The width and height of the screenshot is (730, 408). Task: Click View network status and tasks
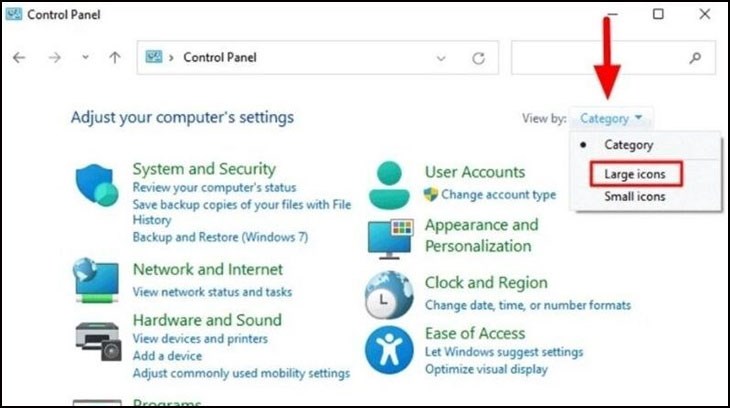[212, 292]
